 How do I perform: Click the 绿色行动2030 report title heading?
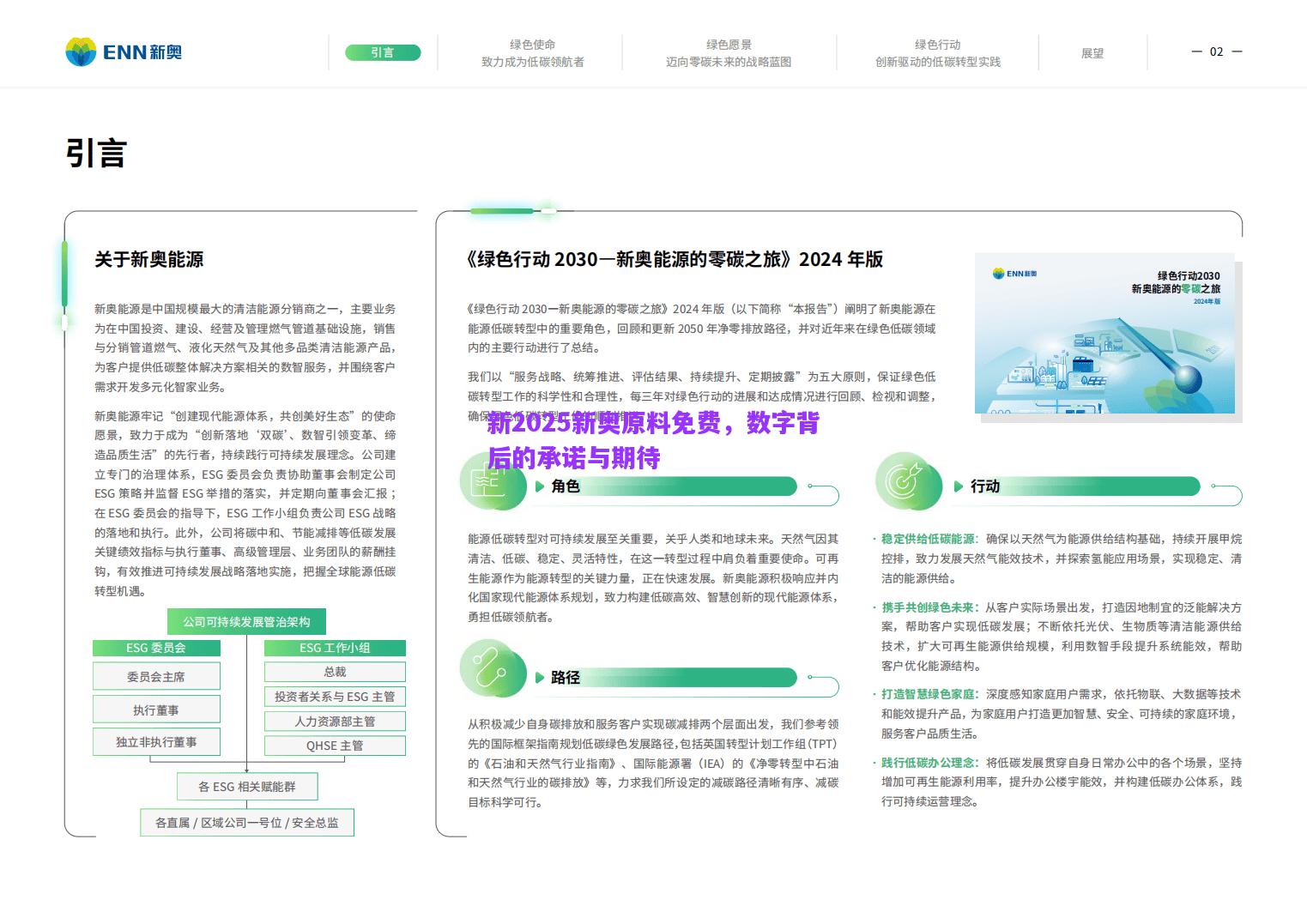(x=674, y=259)
